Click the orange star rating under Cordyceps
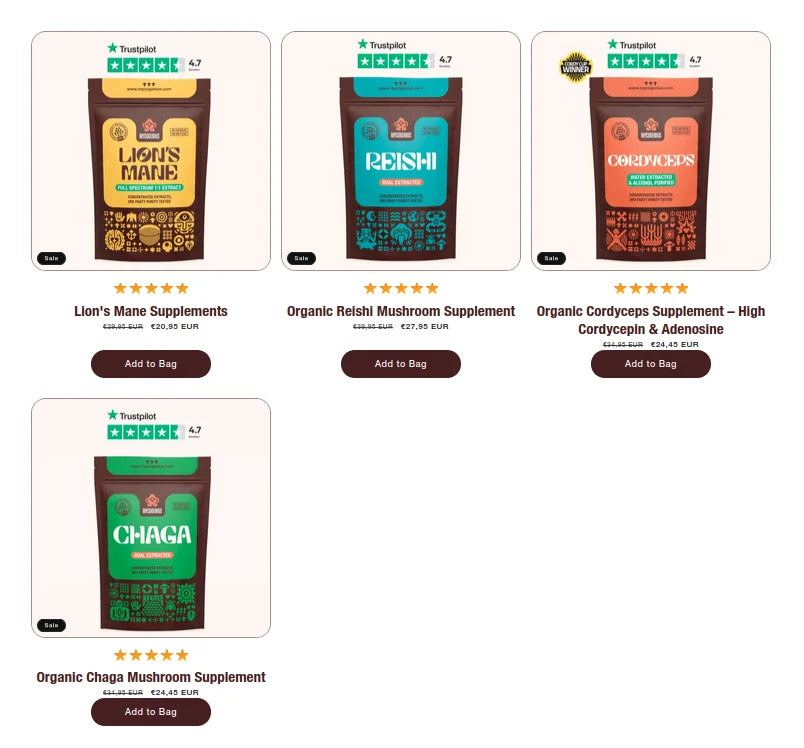Screen dimensions: 804x748 point(651,288)
